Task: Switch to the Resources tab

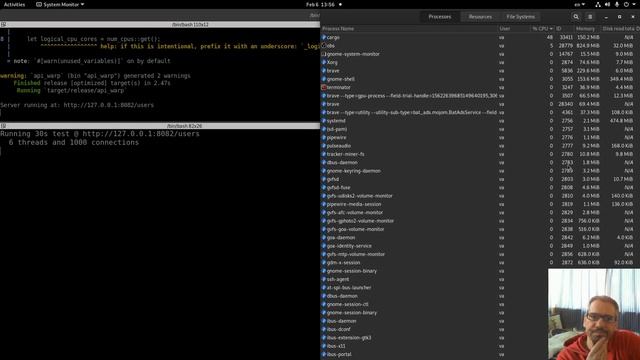Action: click(x=480, y=17)
